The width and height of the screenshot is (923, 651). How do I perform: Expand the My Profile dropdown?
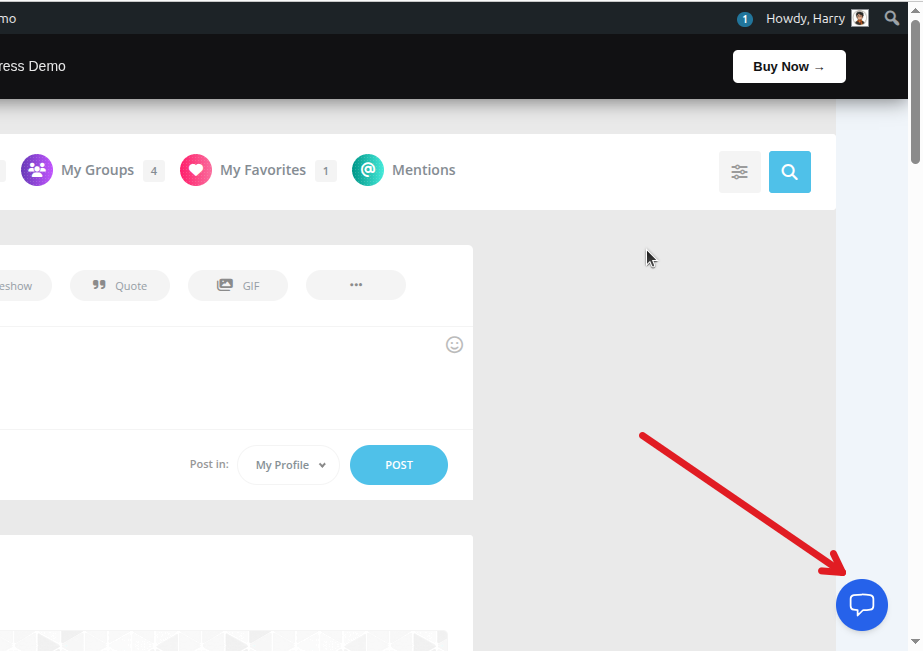pyautogui.click(x=289, y=465)
